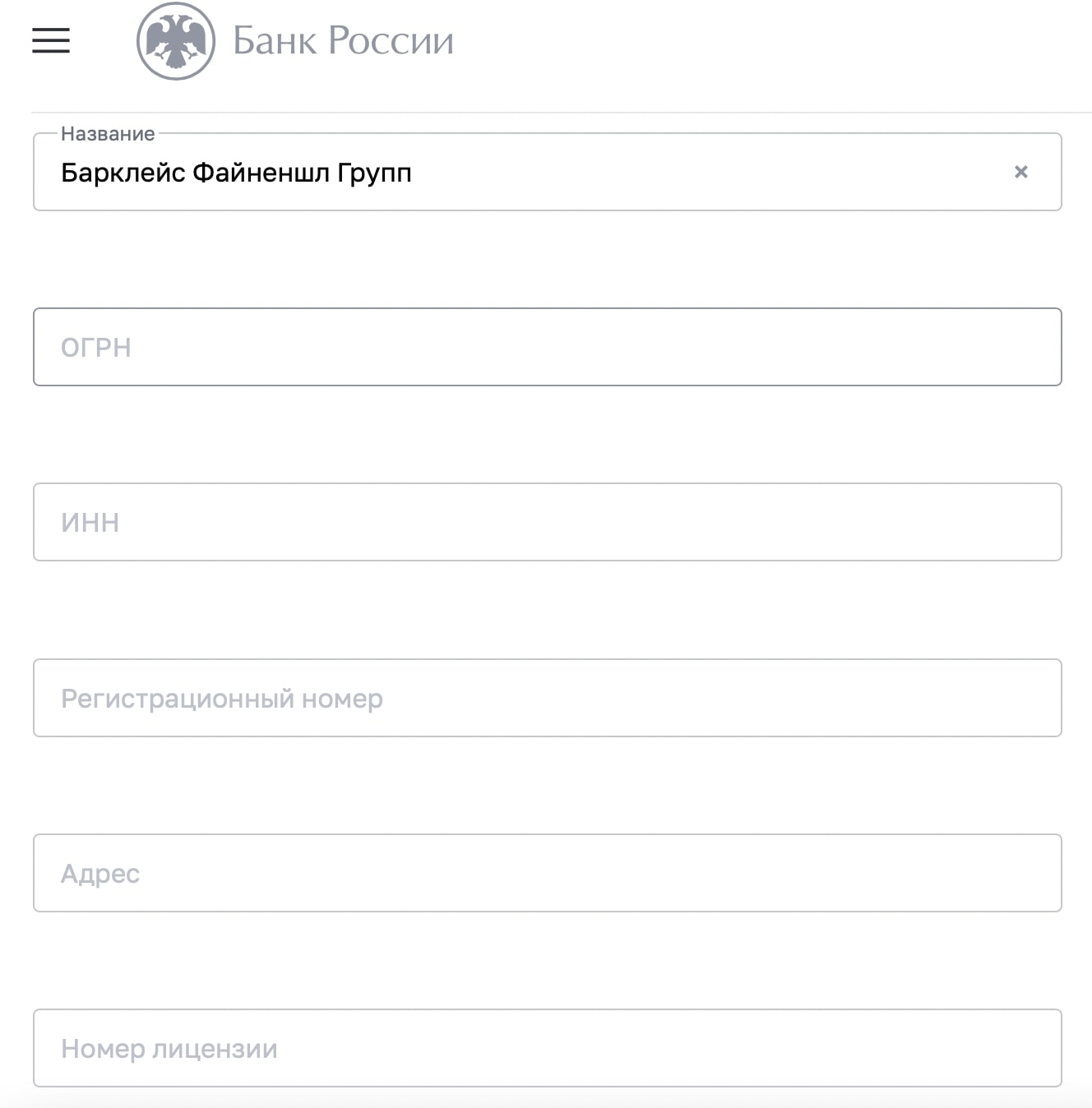This screenshot has height=1108, width=1092.
Task: Select the ИНН input field
Action: pyautogui.click(x=548, y=522)
